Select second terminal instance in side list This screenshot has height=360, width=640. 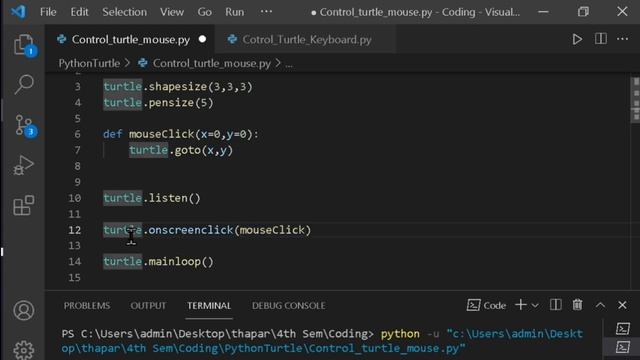622,347
